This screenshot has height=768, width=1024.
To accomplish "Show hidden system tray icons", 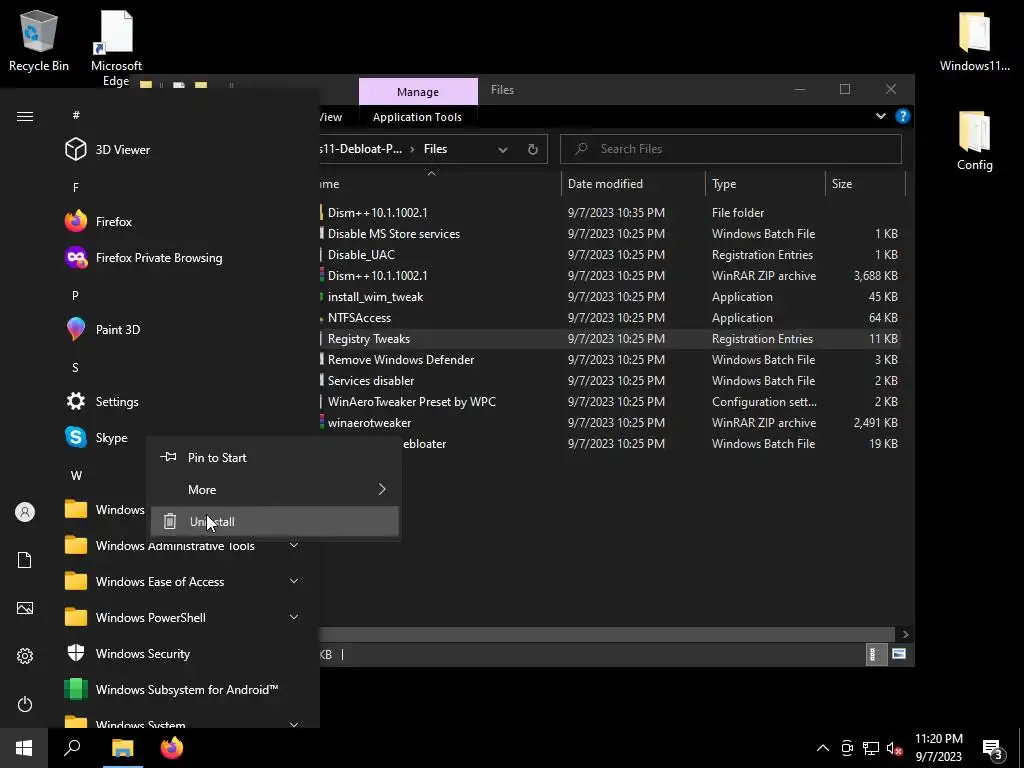I will coord(823,748).
